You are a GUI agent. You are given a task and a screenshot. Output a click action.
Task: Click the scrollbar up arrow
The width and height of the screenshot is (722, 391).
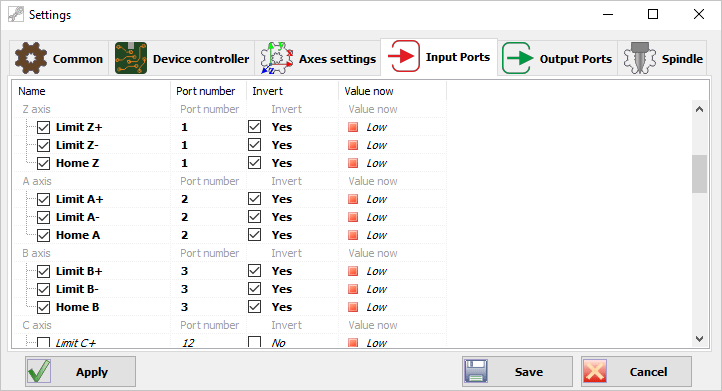[x=699, y=109]
